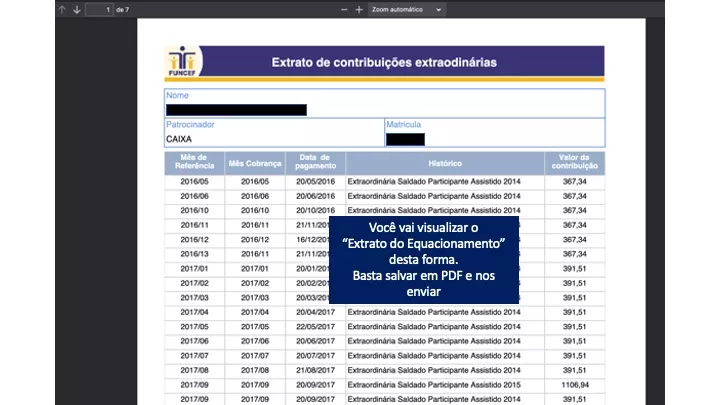Click the Mês de Referência column header
The width and height of the screenshot is (720, 405).
(195, 162)
